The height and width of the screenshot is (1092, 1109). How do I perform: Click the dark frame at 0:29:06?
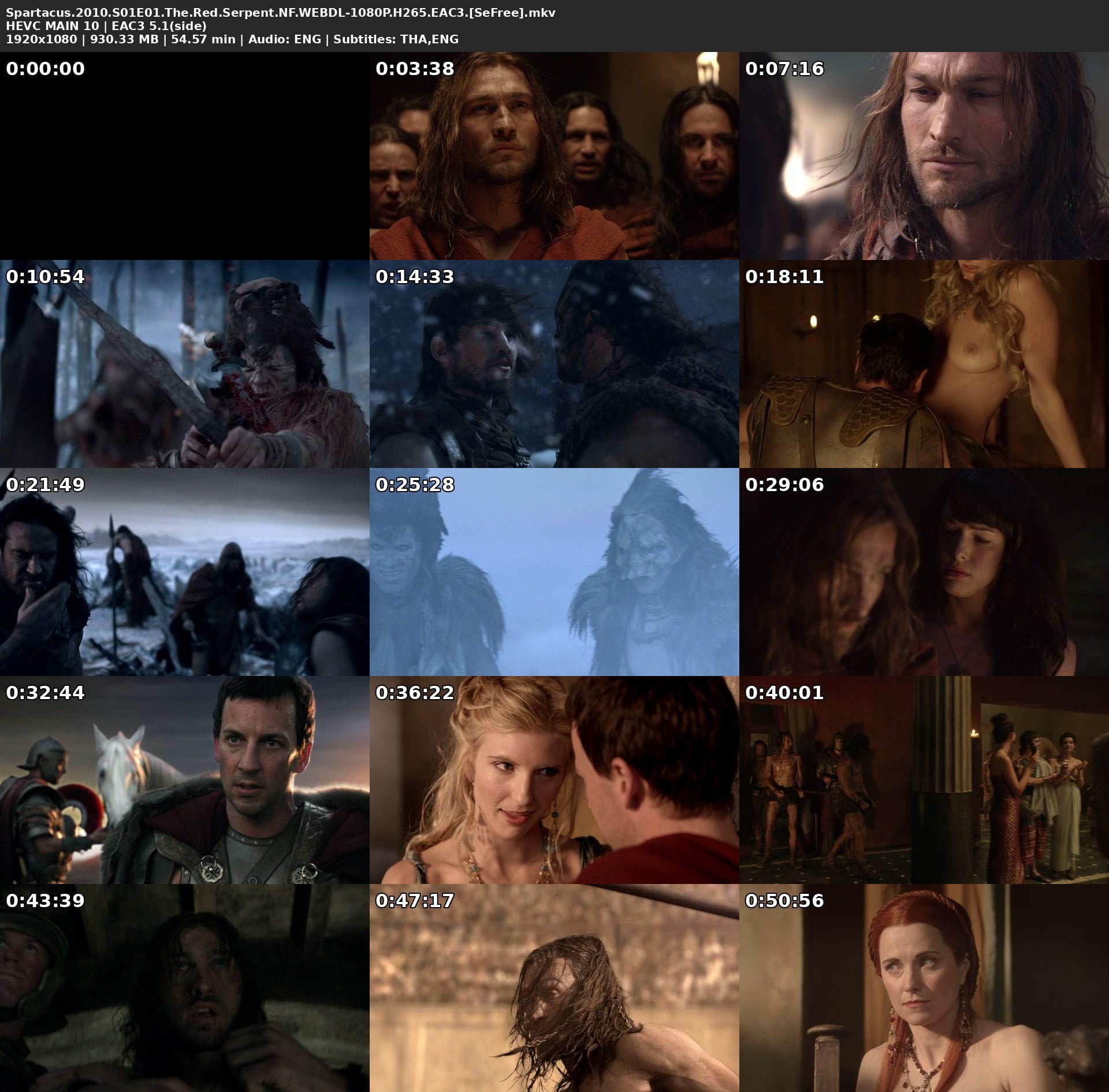pyautogui.click(x=924, y=572)
